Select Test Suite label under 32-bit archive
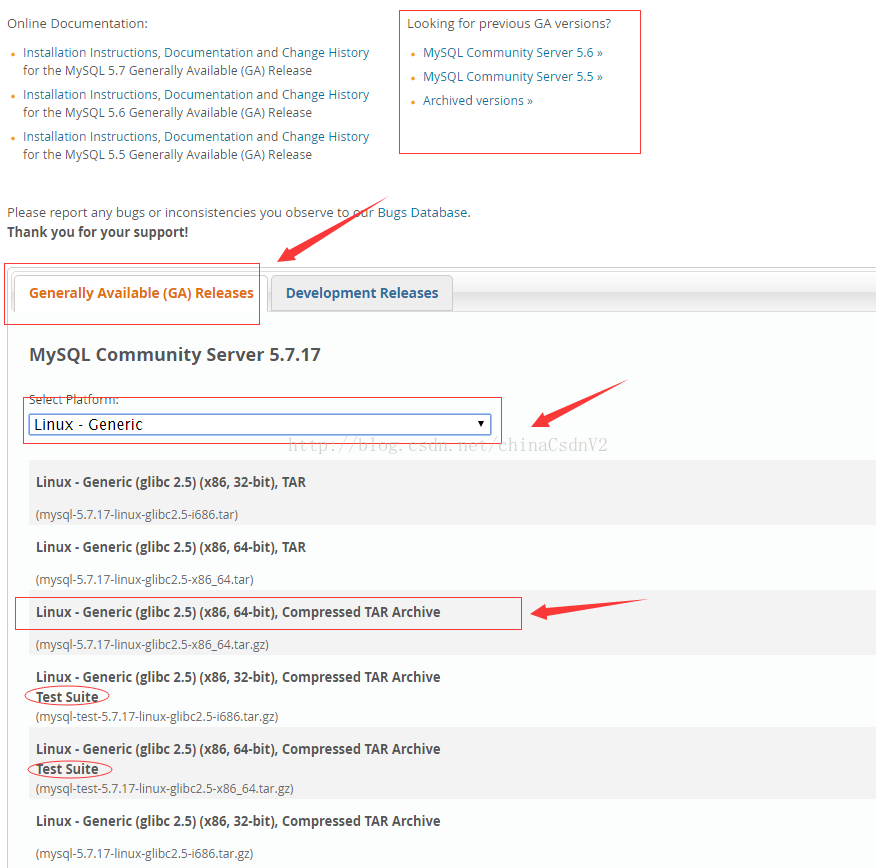The image size is (876, 868). click(x=67, y=697)
